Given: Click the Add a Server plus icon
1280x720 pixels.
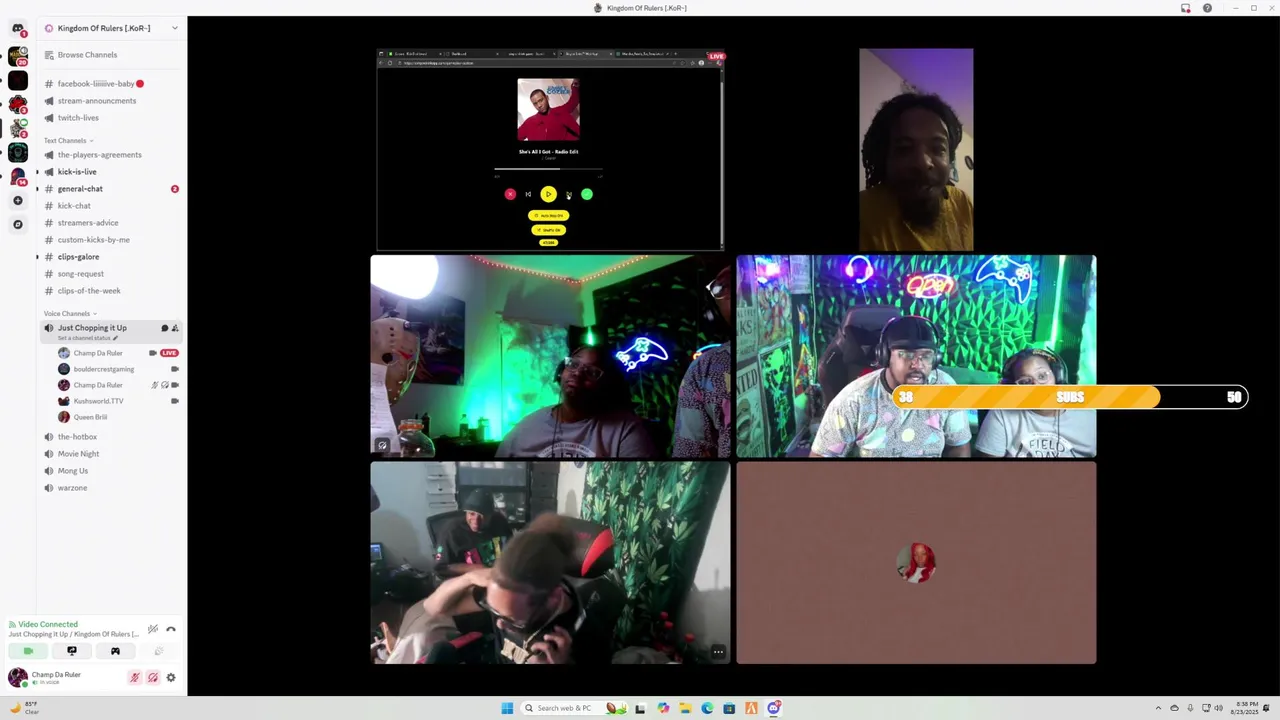Looking at the screenshot, I should pos(18,201).
